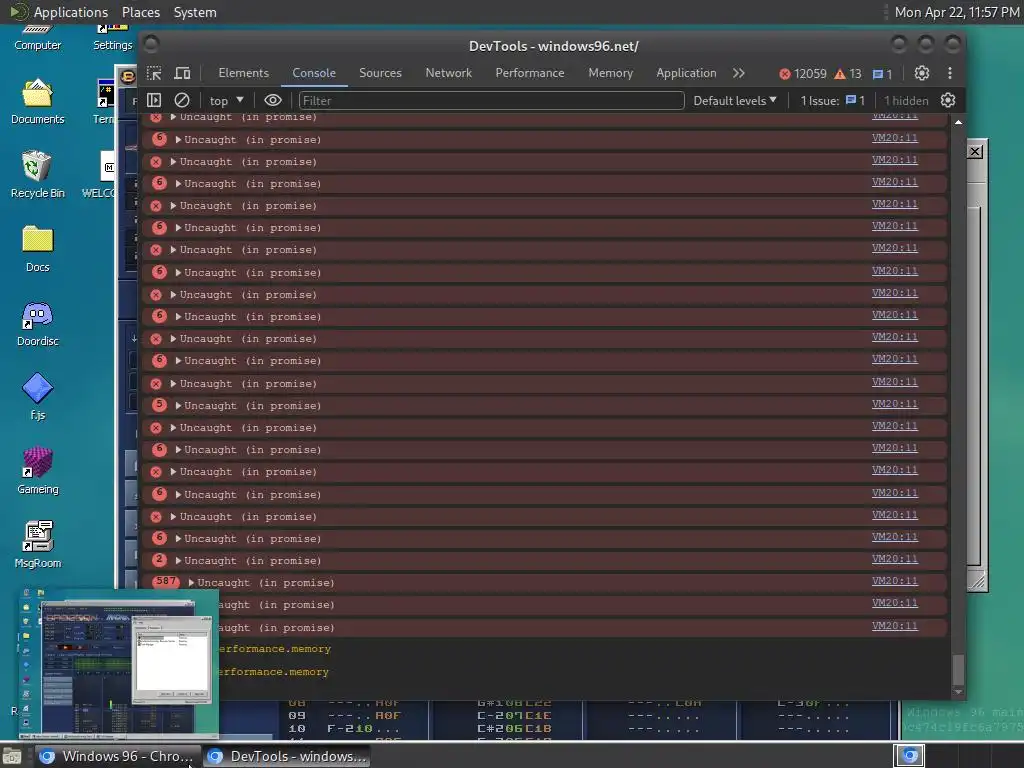Select the inspect element picker icon
This screenshot has height=768, width=1024.
pyautogui.click(x=154, y=73)
